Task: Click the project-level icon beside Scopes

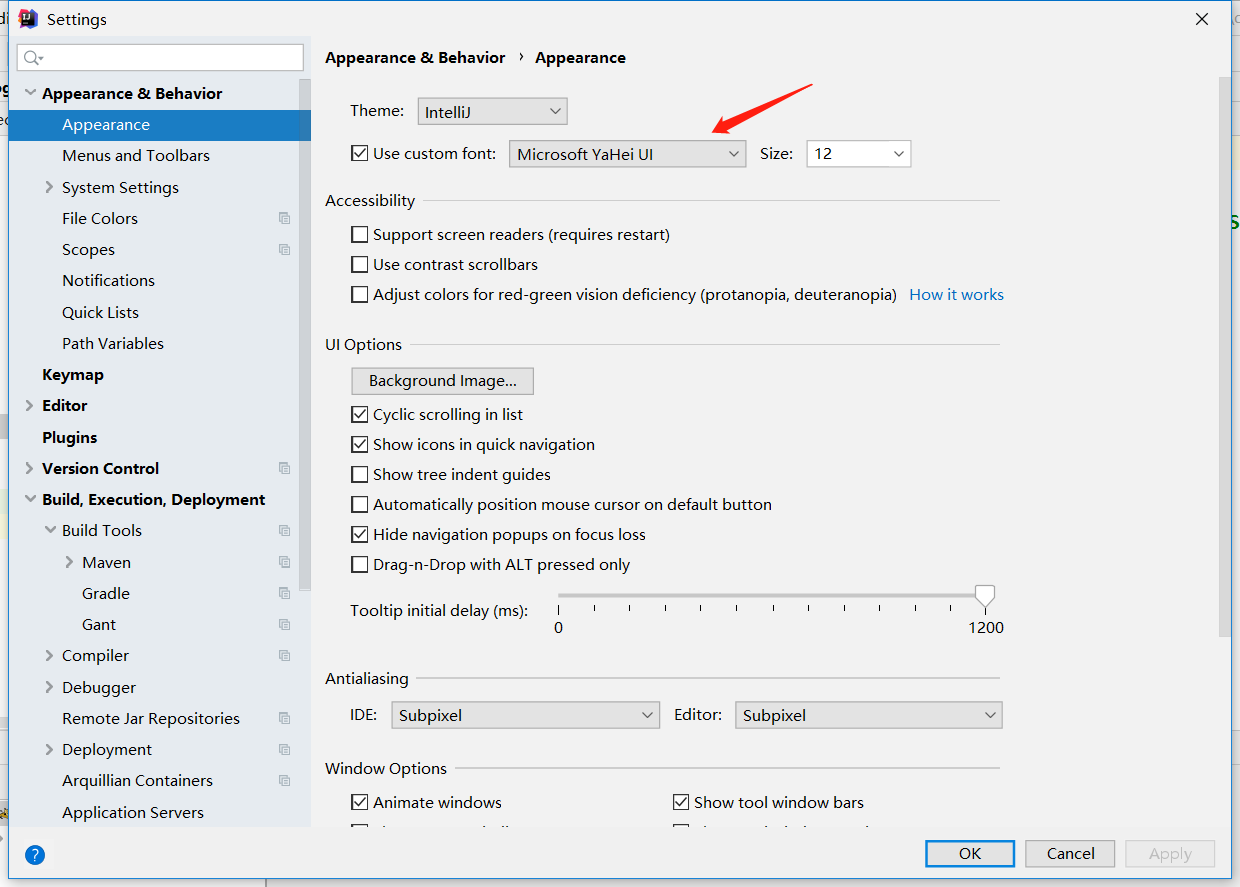Action: [285, 249]
